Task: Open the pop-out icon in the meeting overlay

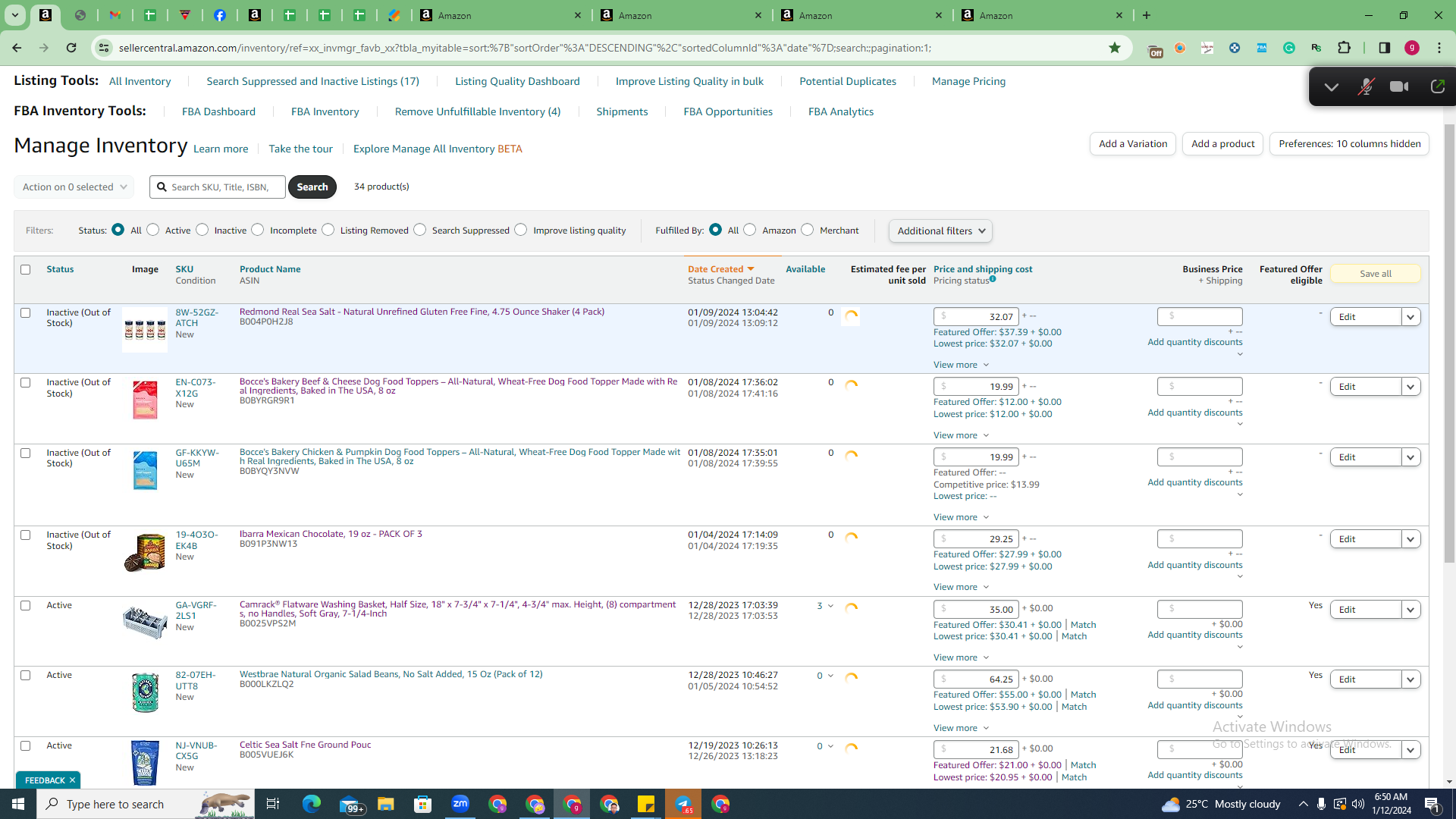Action: [x=1437, y=86]
